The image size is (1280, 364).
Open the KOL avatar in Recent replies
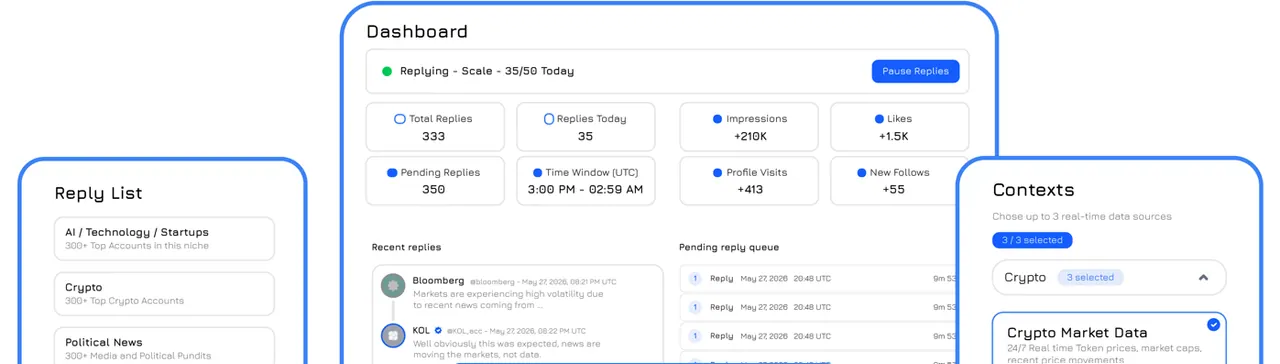(x=393, y=335)
